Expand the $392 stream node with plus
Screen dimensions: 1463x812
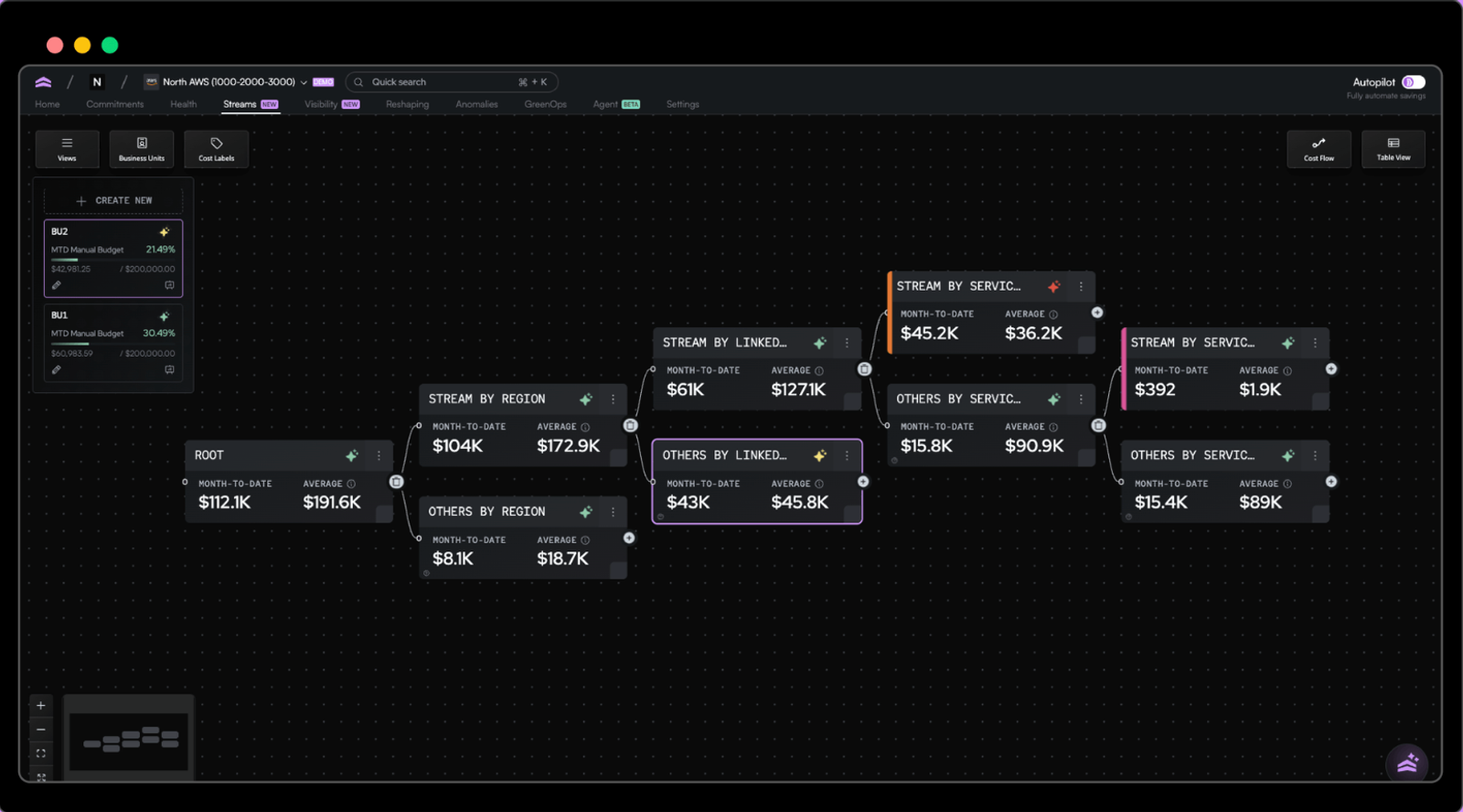tap(1331, 369)
